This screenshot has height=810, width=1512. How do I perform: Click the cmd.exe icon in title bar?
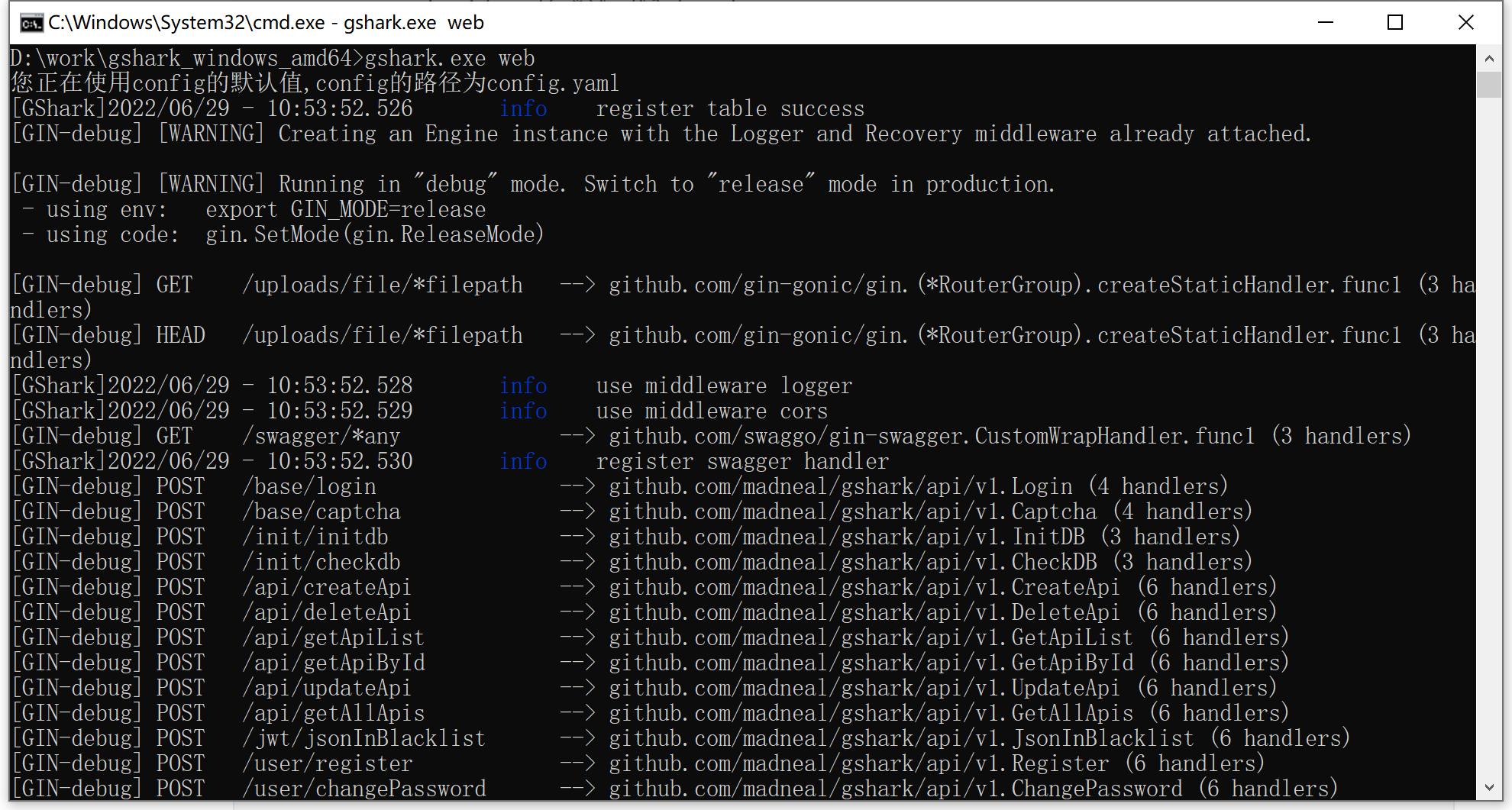click(31, 23)
